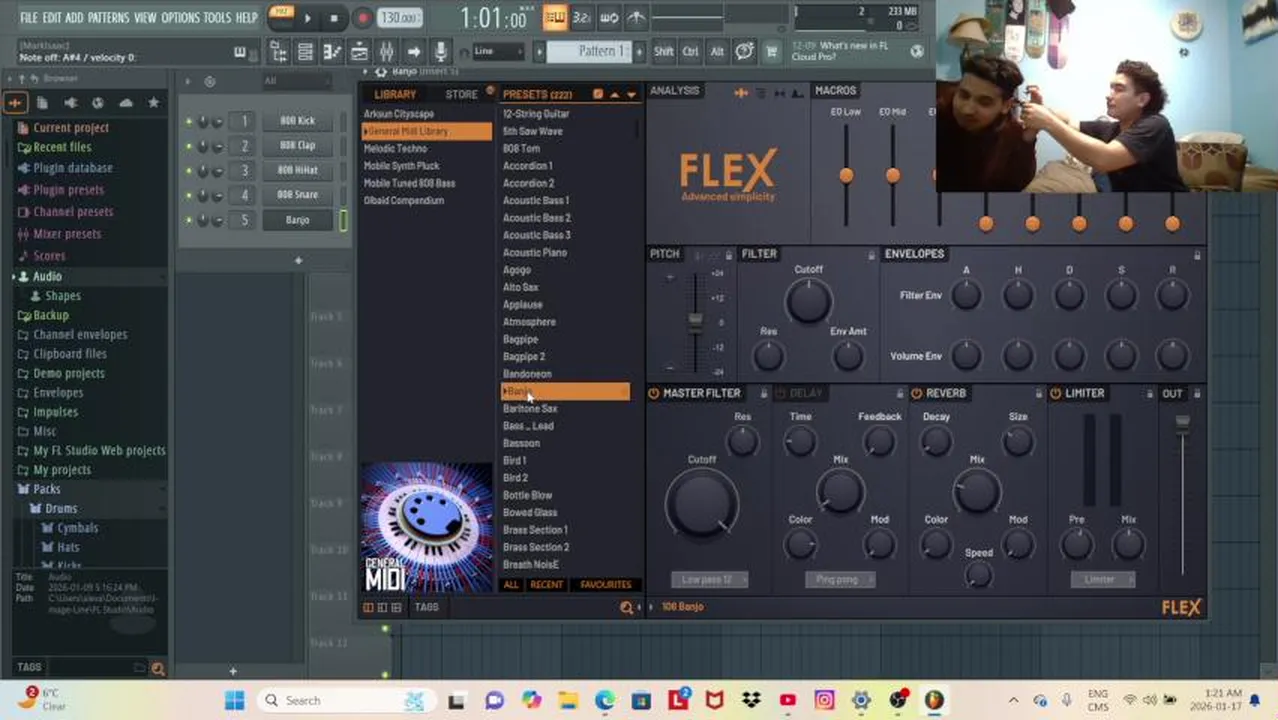Open the shopping cart content library icon
This screenshot has height=720, width=1278.
point(771,51)
